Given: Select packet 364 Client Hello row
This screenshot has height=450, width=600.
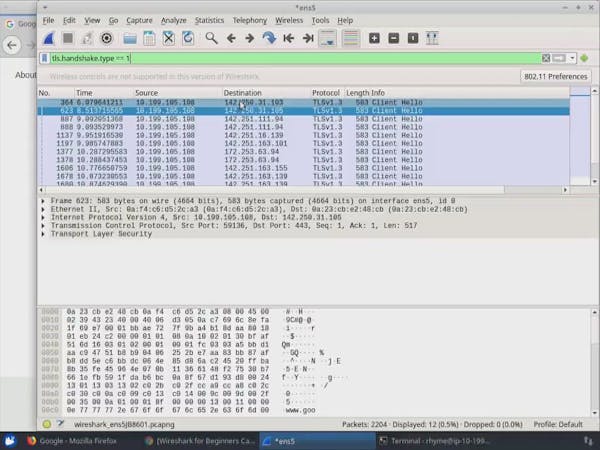Looking at the screenshot, I should [303, 103].
